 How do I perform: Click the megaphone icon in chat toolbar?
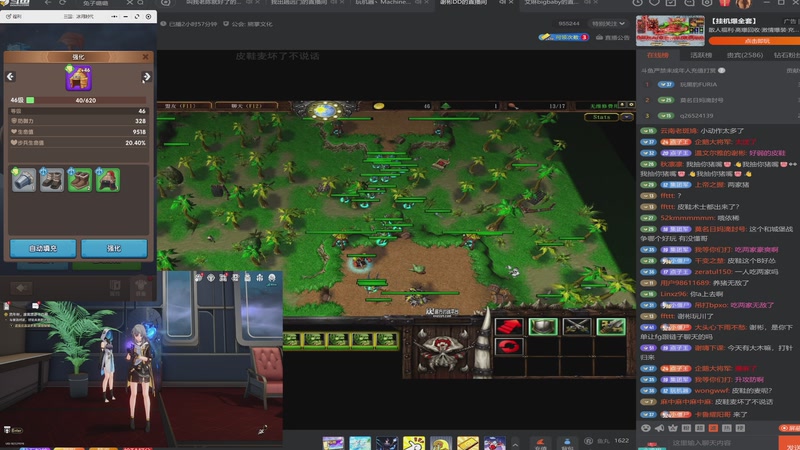pyautogui.click(x=659, y=428)
